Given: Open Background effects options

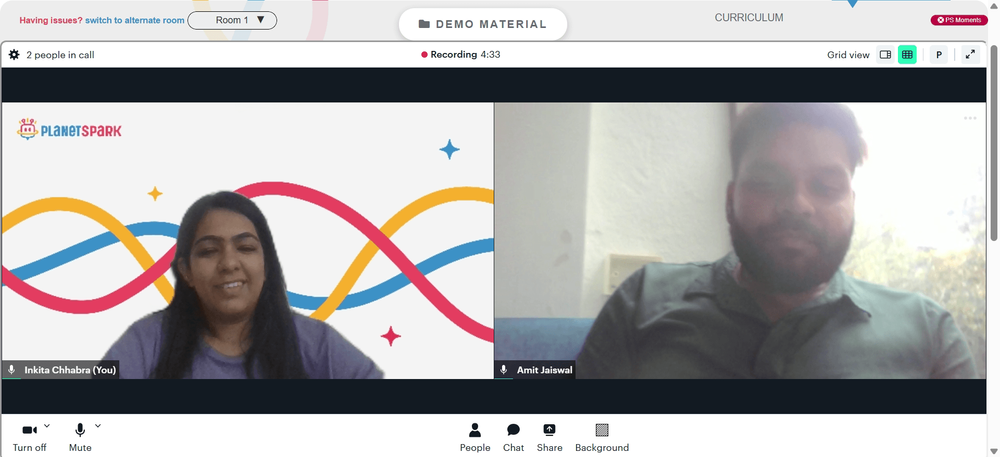Looking at the screenshot, I should click(602, 437).
